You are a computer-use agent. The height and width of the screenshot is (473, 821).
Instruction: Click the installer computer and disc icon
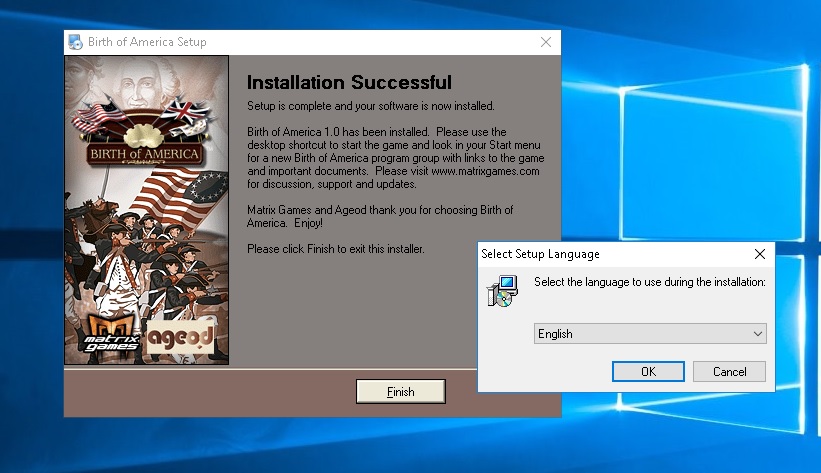coord(502,291)
